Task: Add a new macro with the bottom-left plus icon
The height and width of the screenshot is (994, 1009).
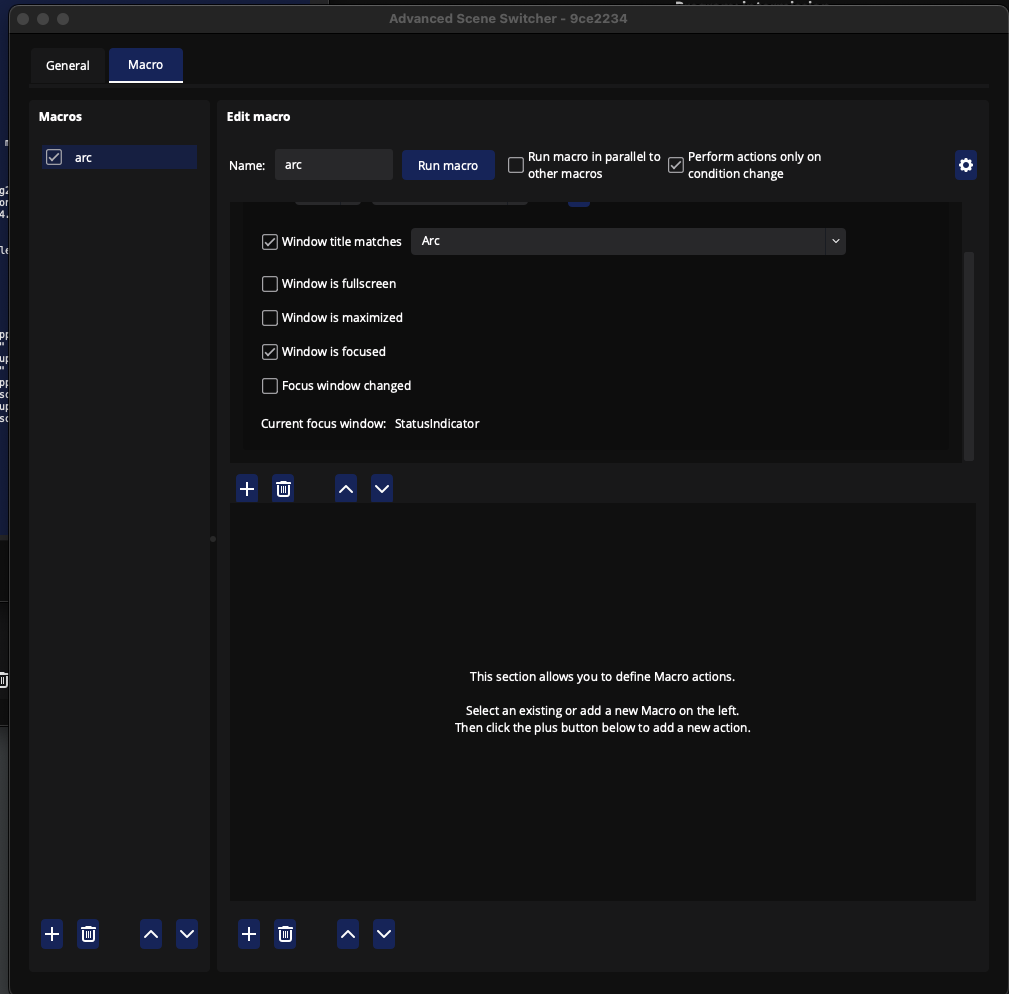Action: [52, 933]
